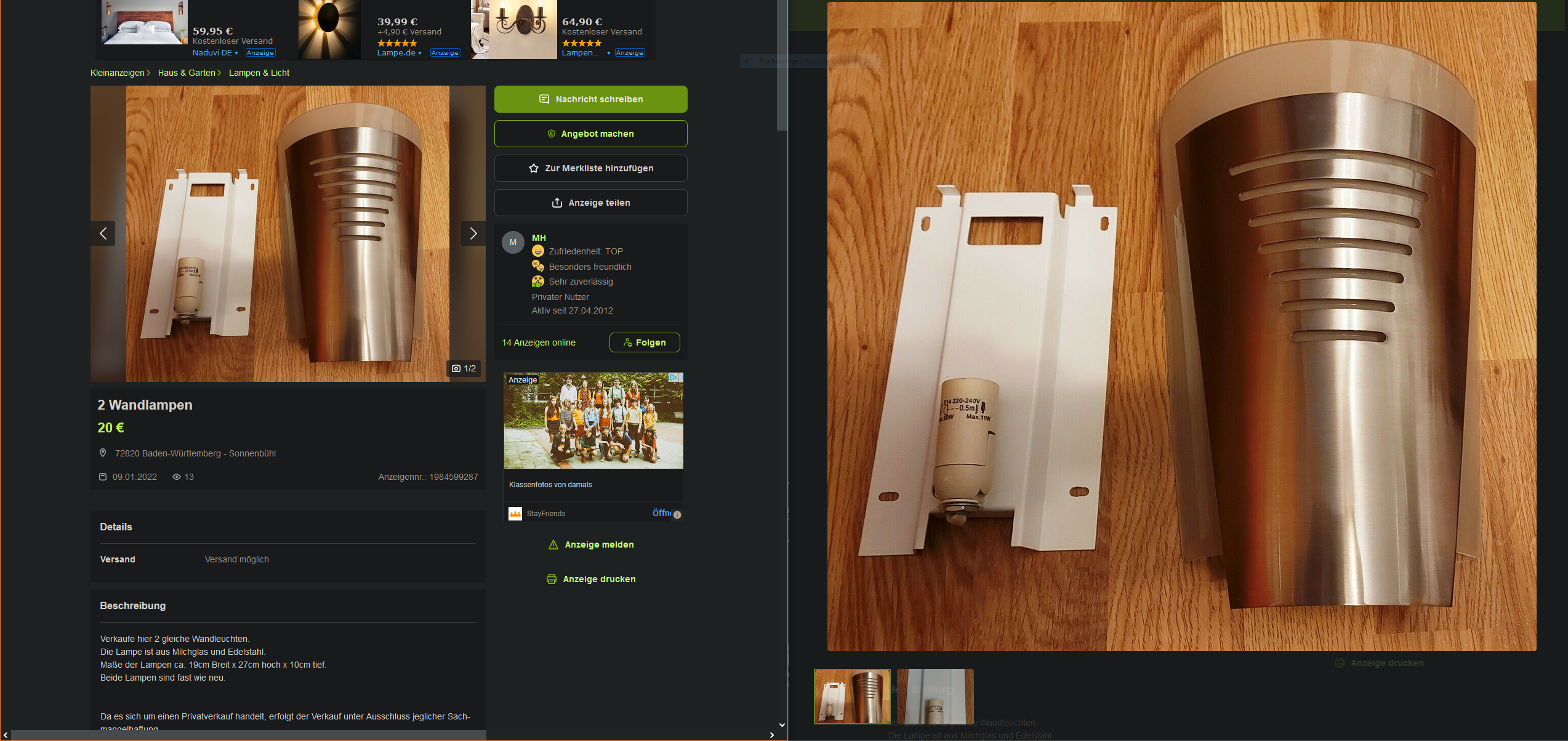Open Haus & Garten breadcrumb
The image size is (1568, 741).
pos(187,73)
